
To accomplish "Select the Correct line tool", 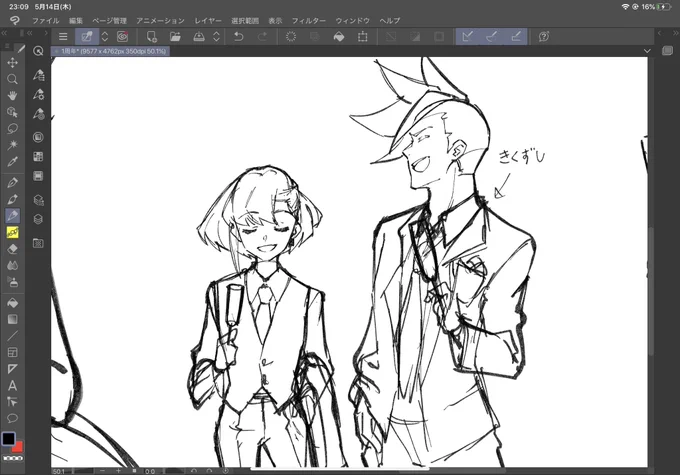I will pyautogui.click(x=13, y=402).
